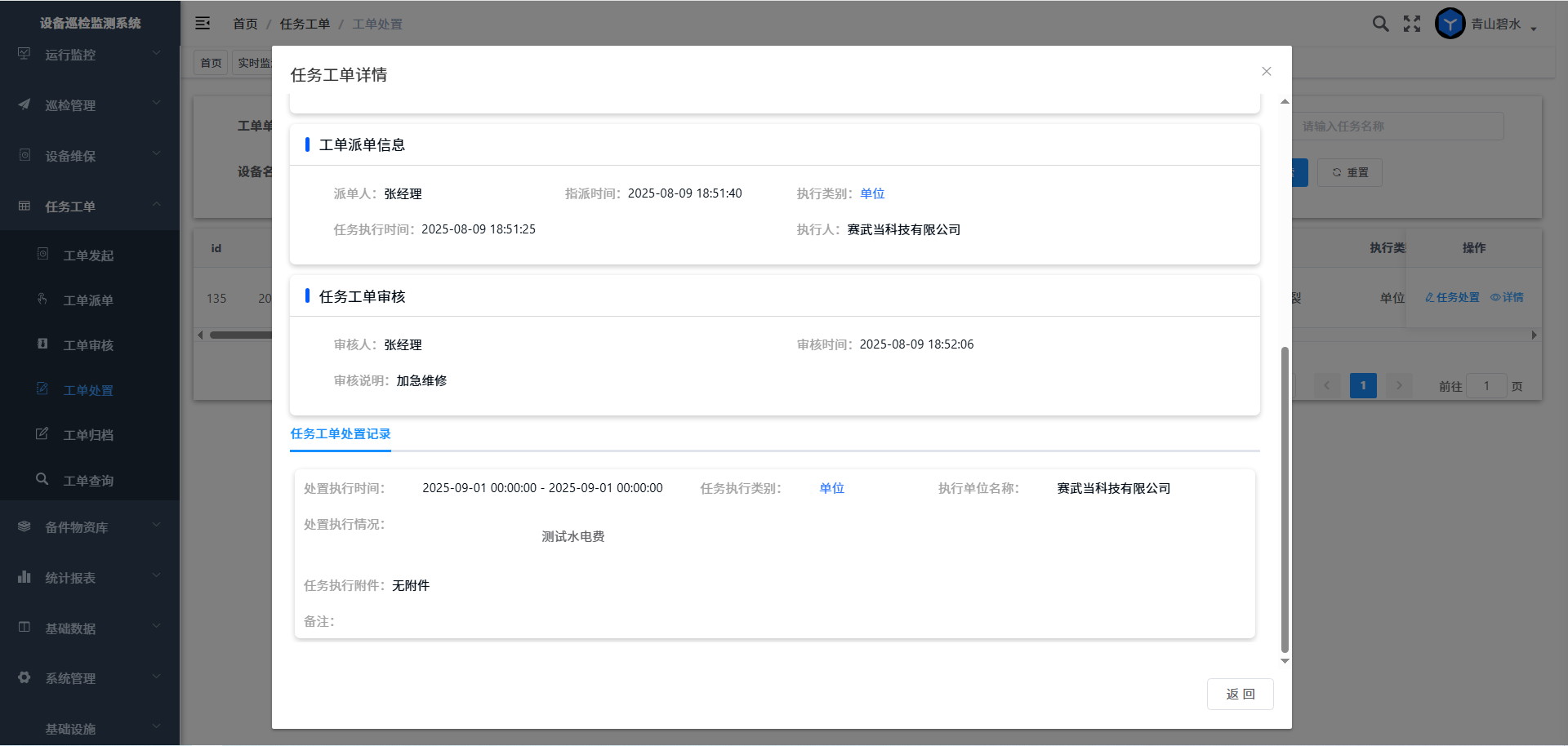Click the 请输入任务名称 input field
1568x746 pixels.
1398,127
